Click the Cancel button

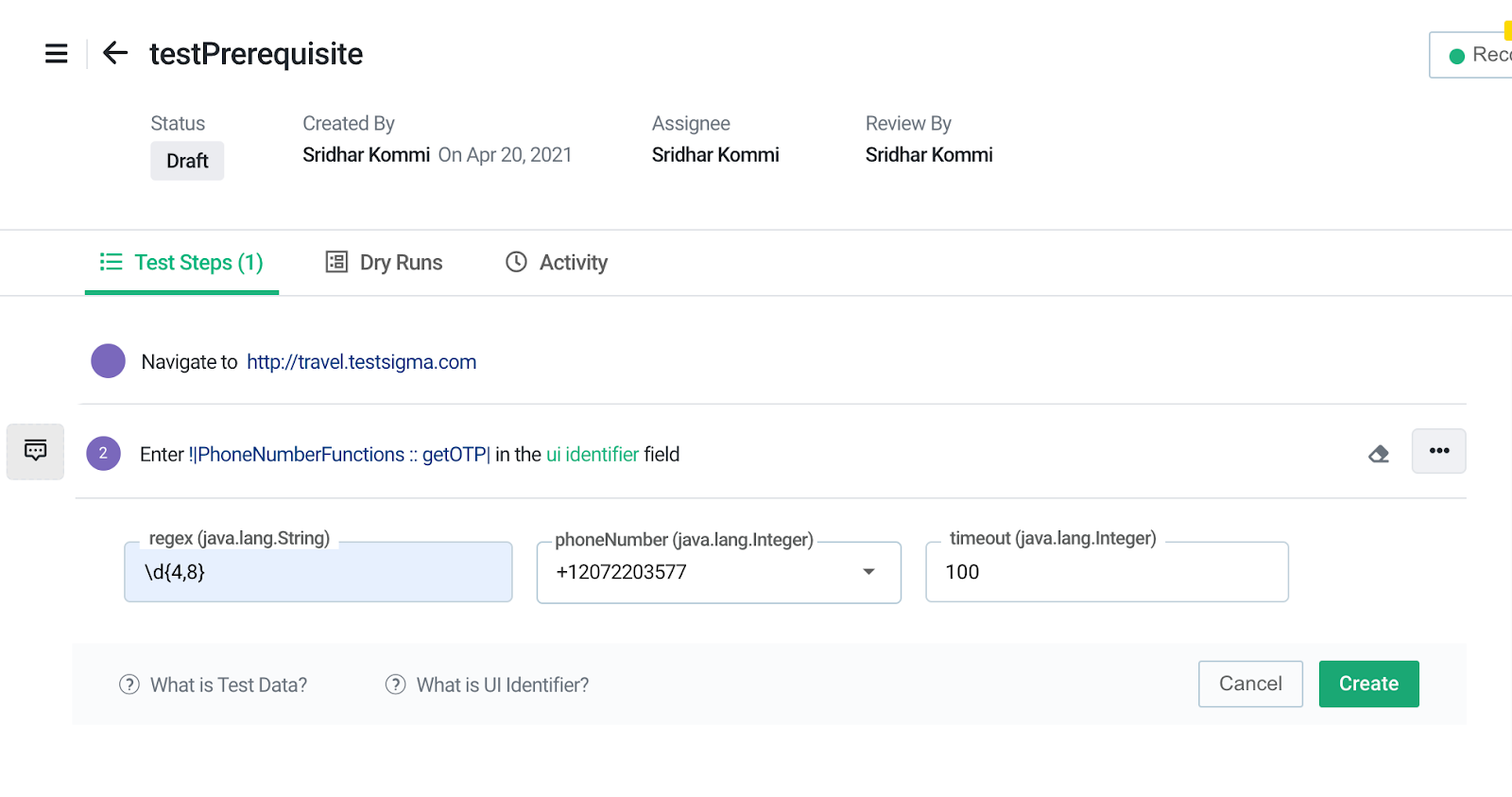coord(1250,684)
